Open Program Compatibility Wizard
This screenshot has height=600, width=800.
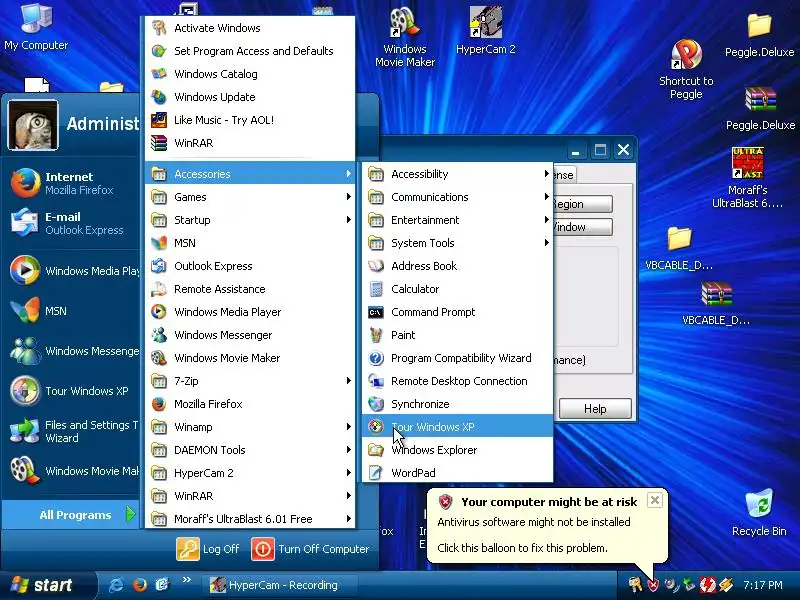pos(457,358)
